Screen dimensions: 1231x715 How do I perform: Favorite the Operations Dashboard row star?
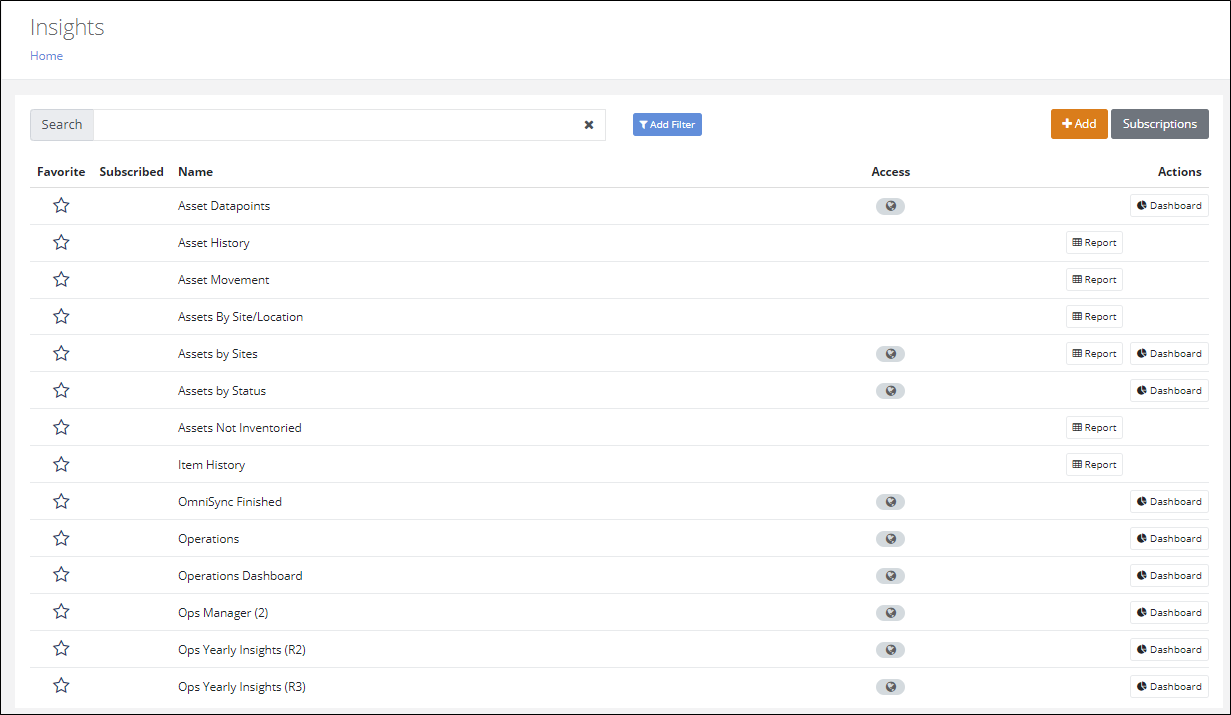click(x=61, y=576)
